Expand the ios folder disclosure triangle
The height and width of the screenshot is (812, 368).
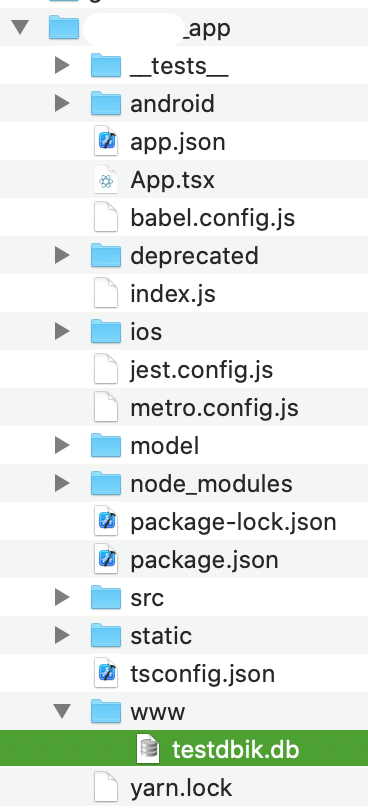coord(62,331)
